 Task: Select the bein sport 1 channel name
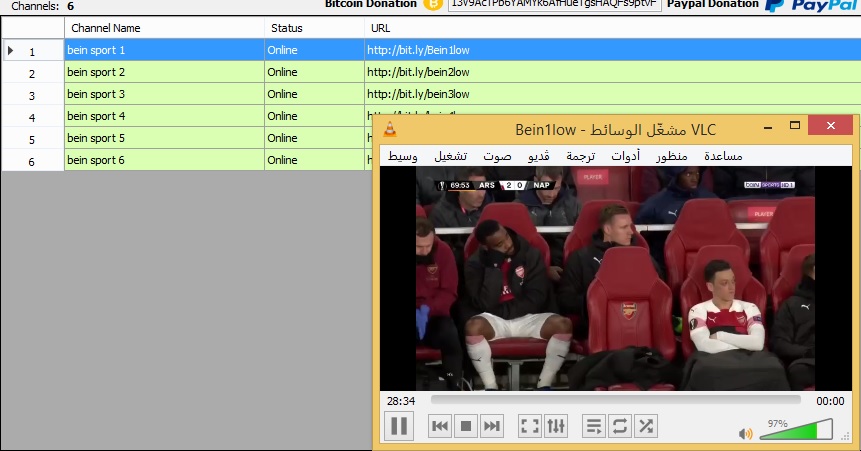pos(96,50)
